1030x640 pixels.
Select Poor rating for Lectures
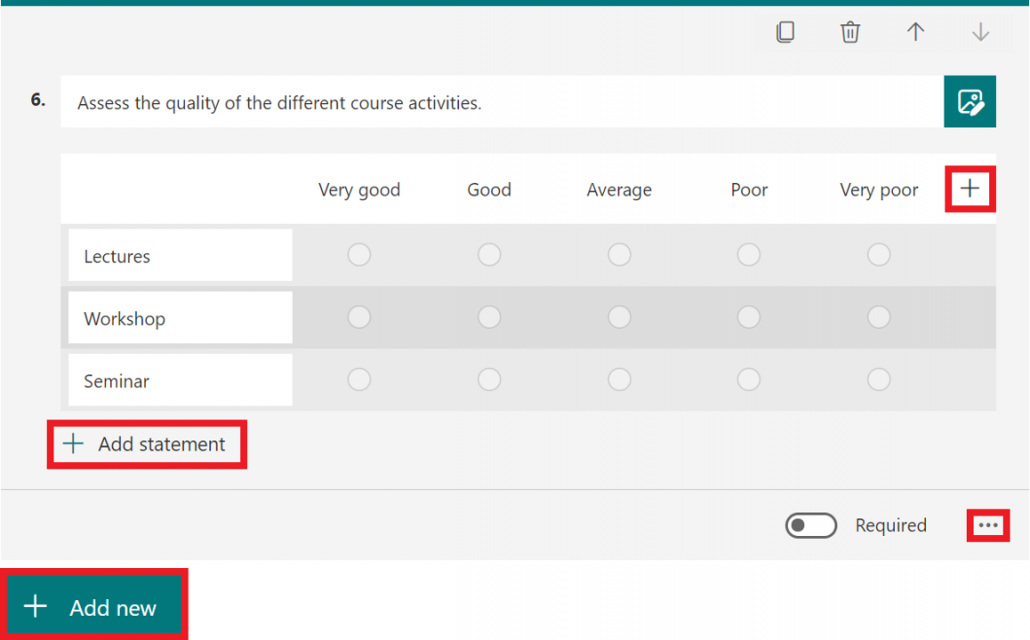pos(749,254)
